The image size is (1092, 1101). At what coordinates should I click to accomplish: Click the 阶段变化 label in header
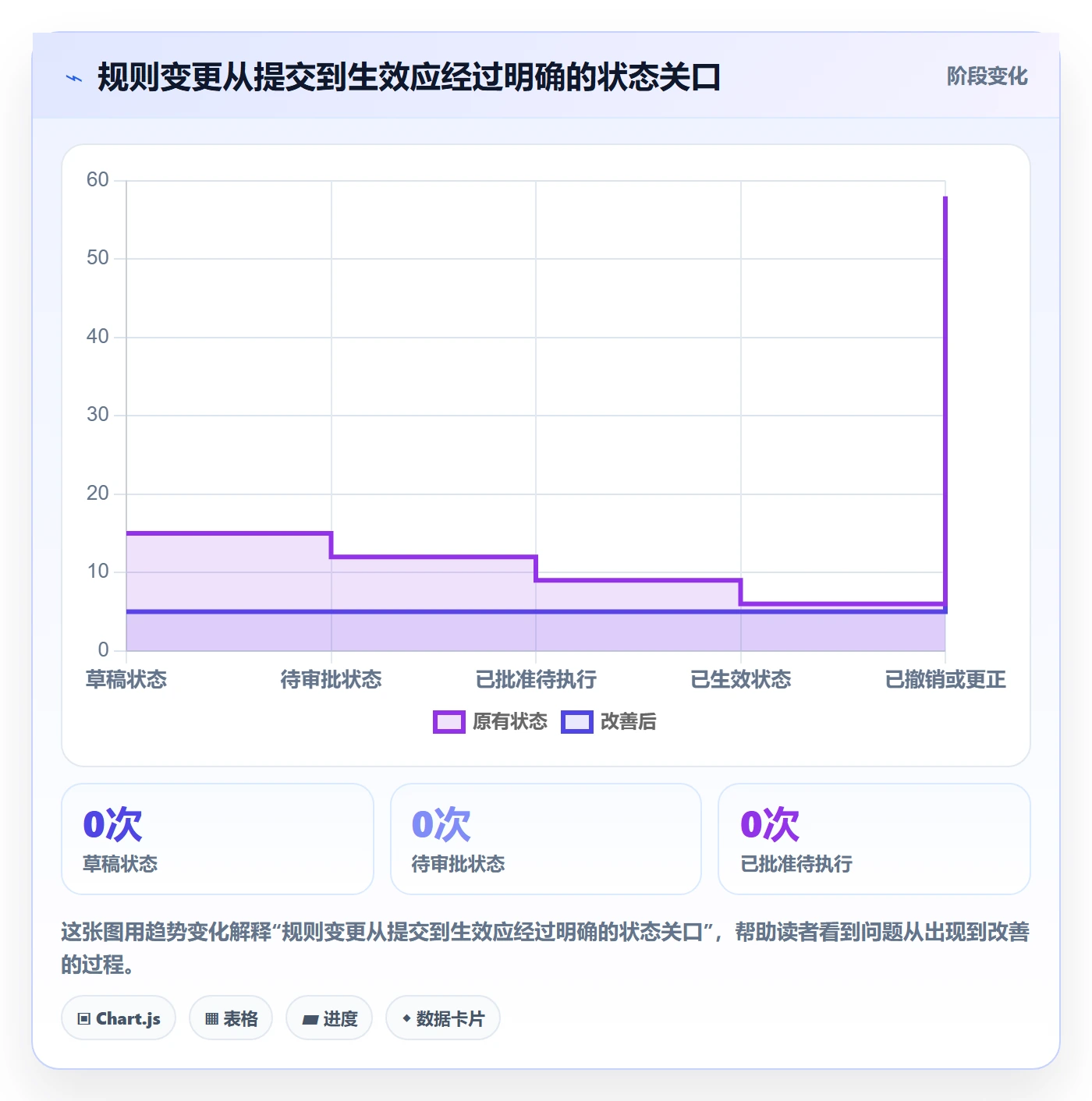[x=987, y=76]
